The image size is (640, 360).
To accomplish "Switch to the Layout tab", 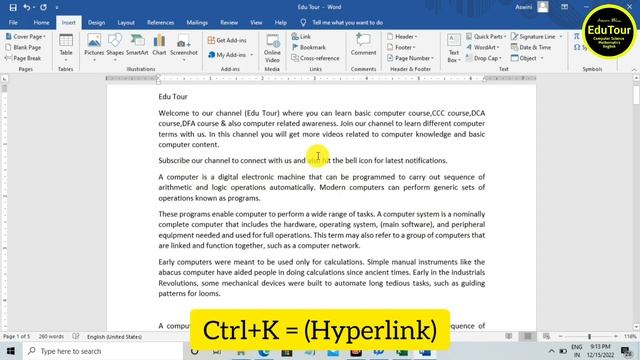I will click(126, 22).
